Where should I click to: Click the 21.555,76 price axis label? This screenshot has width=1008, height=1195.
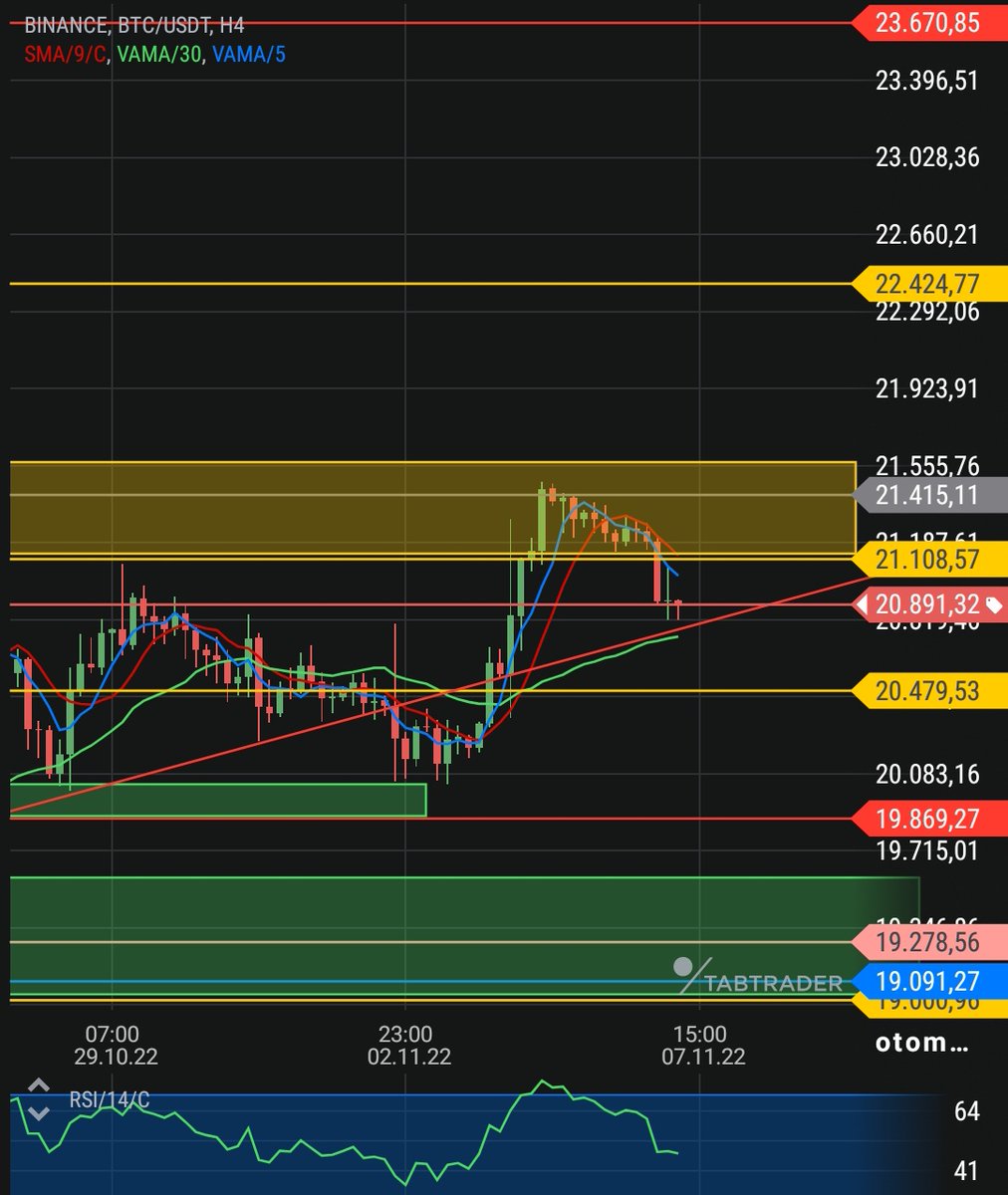point(927,465)
